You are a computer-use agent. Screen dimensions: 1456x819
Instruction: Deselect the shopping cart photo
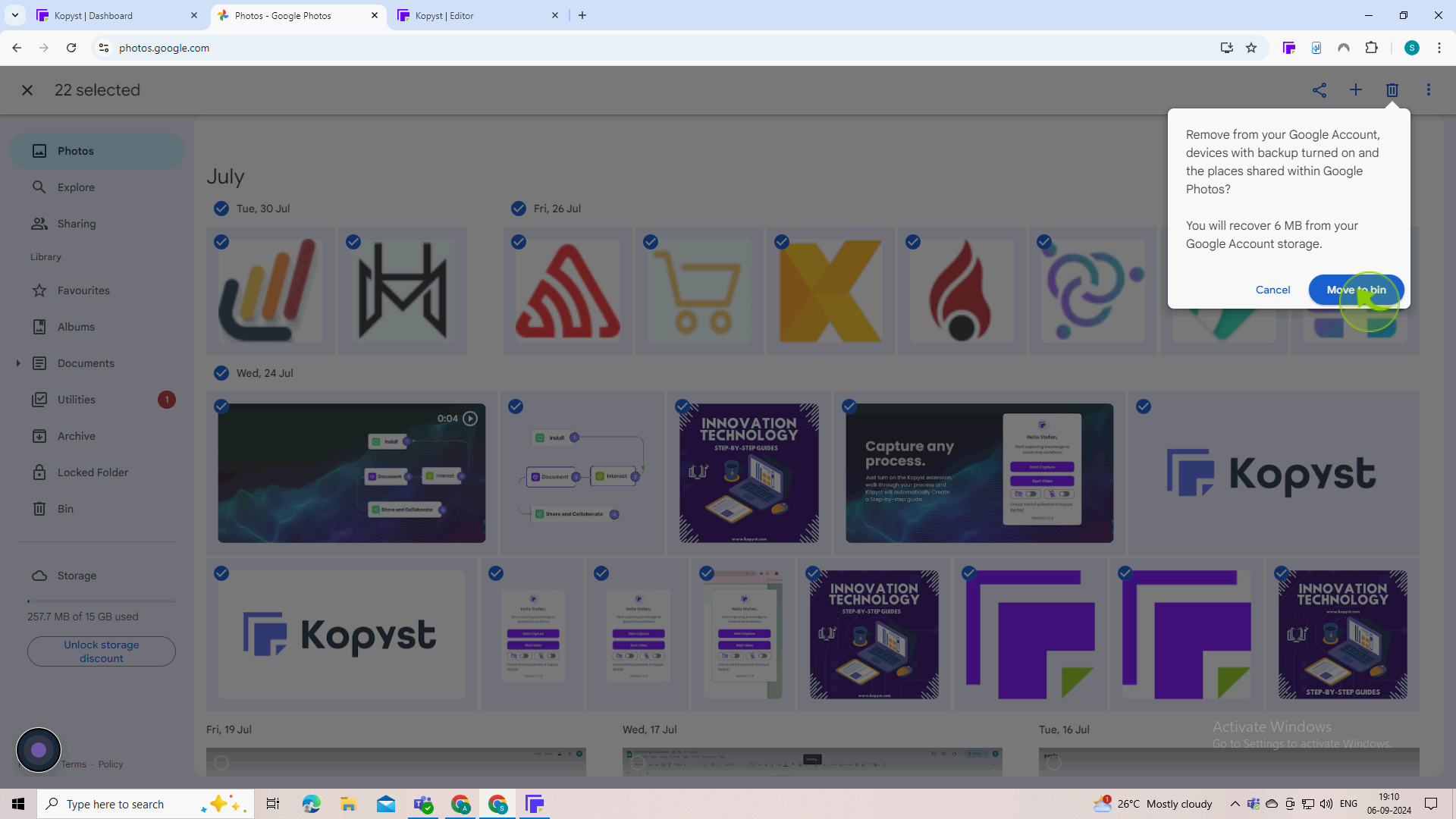651,242
